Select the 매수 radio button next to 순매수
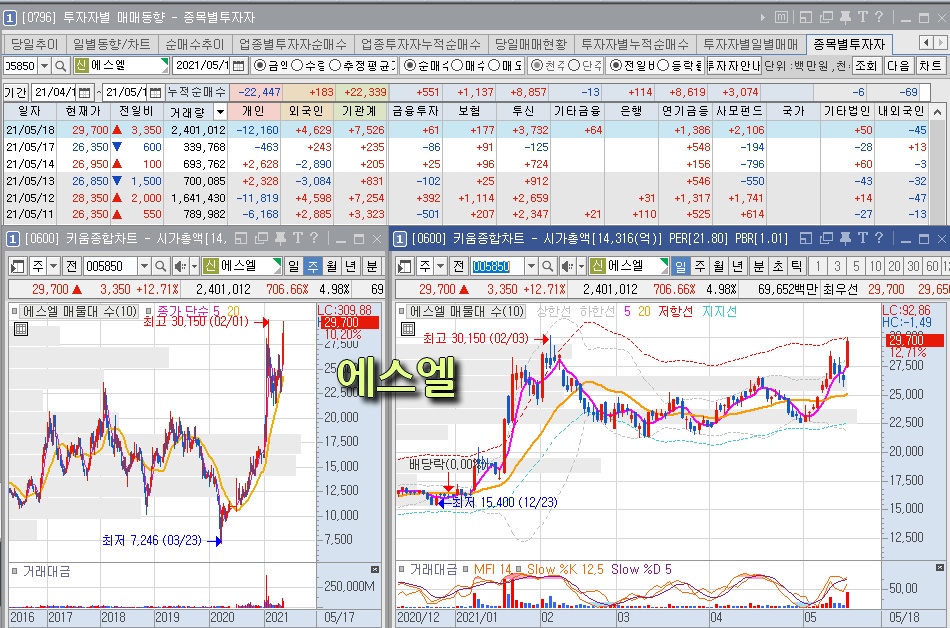 coord(457,65)
